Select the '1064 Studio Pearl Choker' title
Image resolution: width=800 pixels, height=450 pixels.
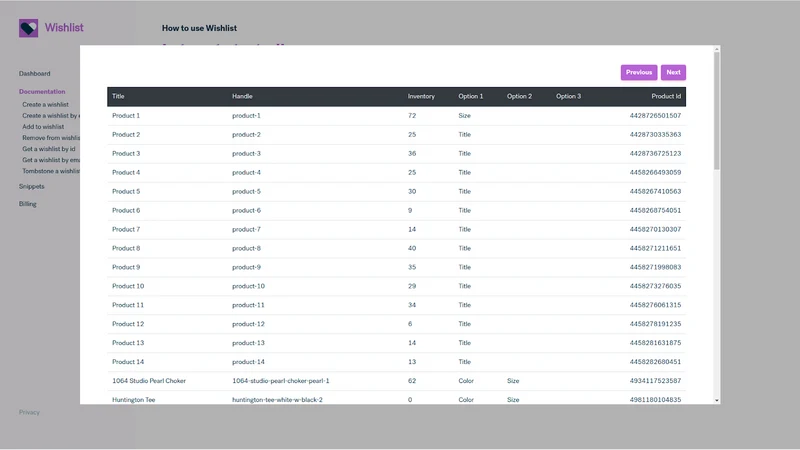(x=149, y=381)
